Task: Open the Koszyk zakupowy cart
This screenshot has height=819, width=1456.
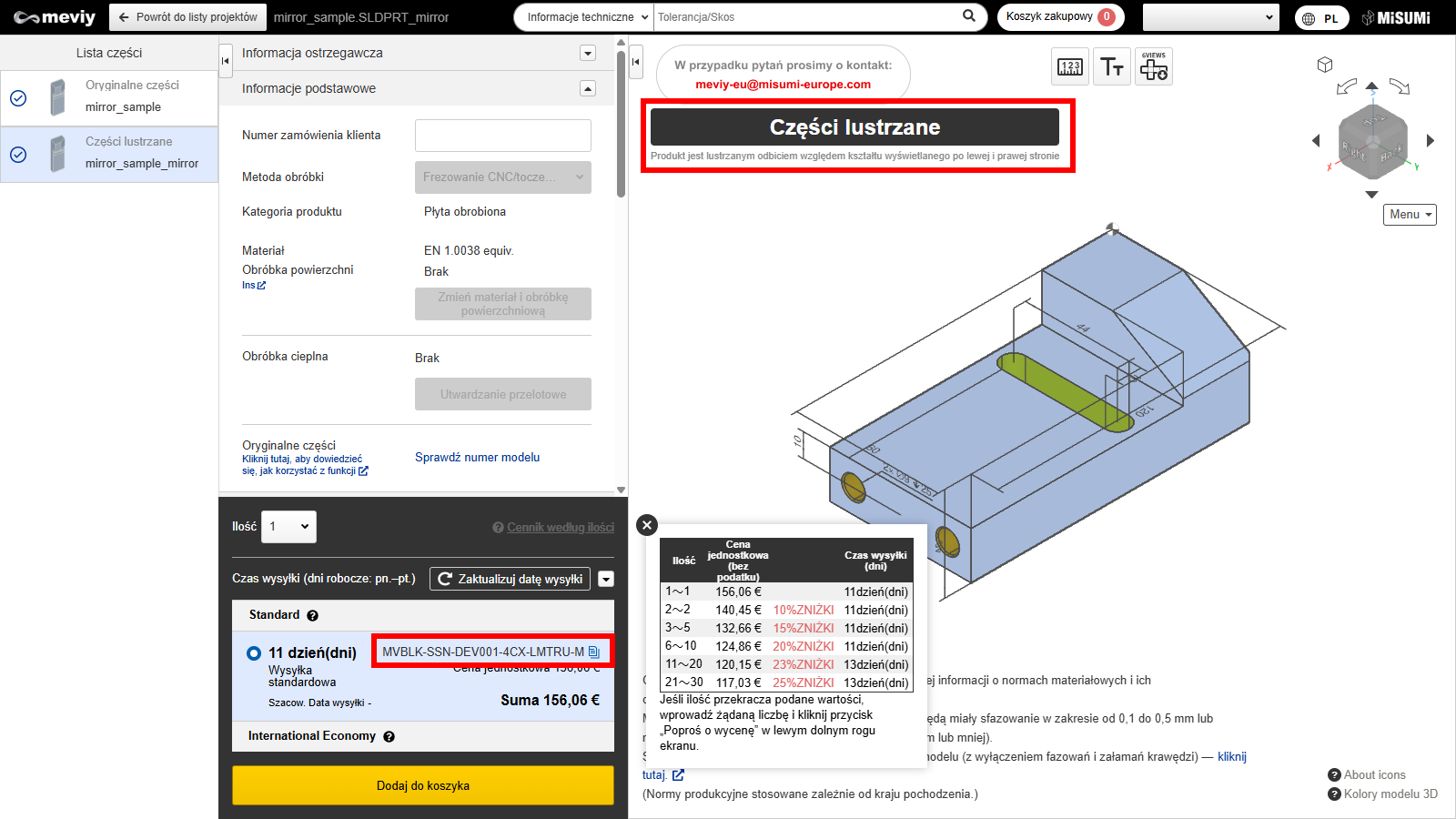Action: [1060, 17]
